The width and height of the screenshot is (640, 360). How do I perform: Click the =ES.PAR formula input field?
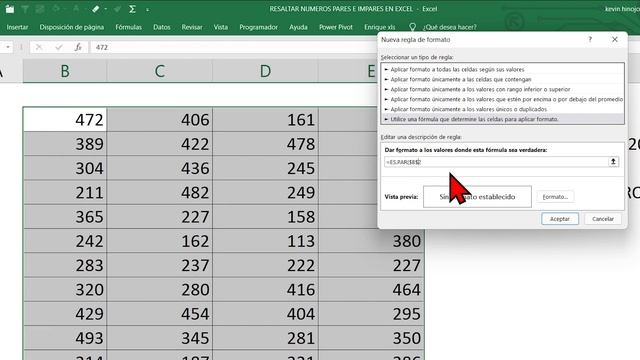[496, 162]
